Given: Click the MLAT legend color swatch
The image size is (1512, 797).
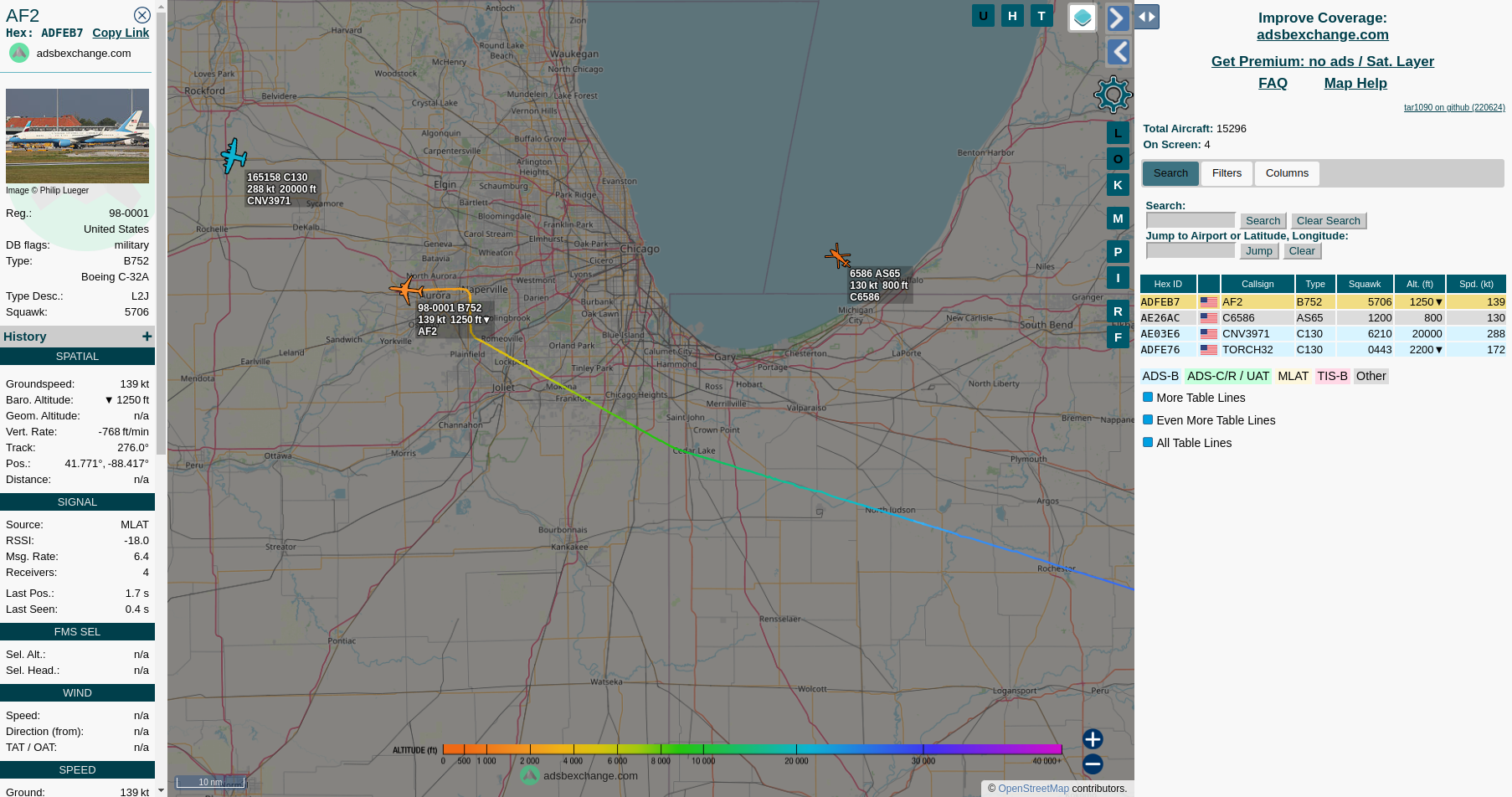Looking at the screenshot, I should click(x=1293, y=376).
